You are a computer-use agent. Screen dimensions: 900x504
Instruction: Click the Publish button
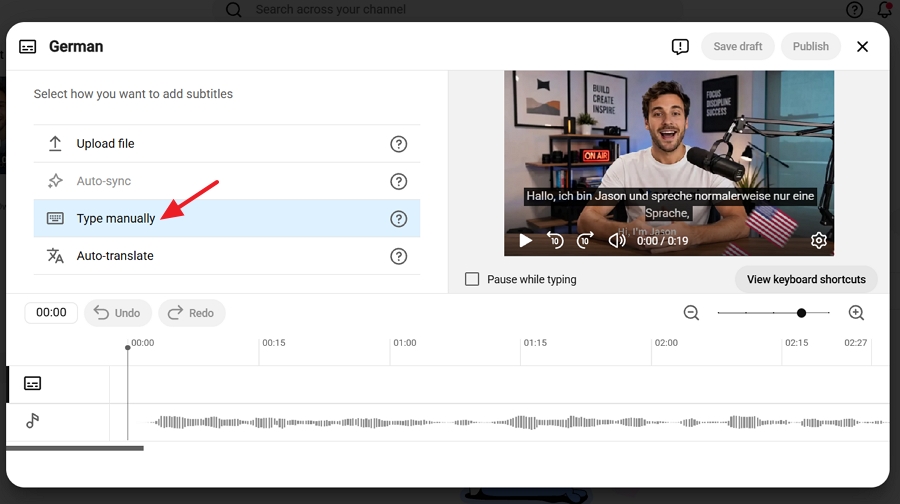point(810,46)
